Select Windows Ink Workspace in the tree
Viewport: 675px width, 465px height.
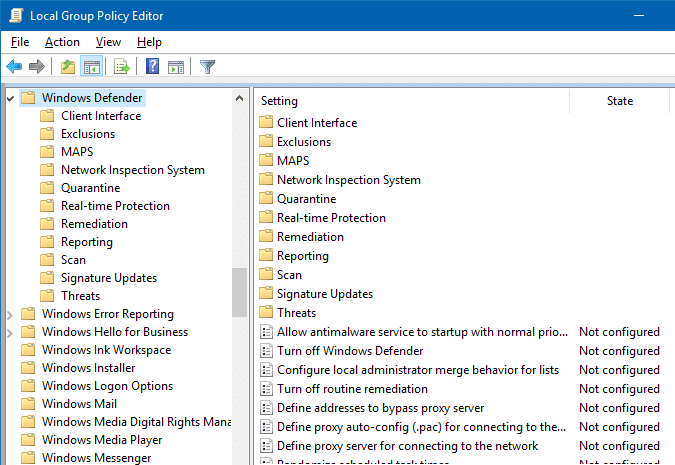[x=106, y=350]
